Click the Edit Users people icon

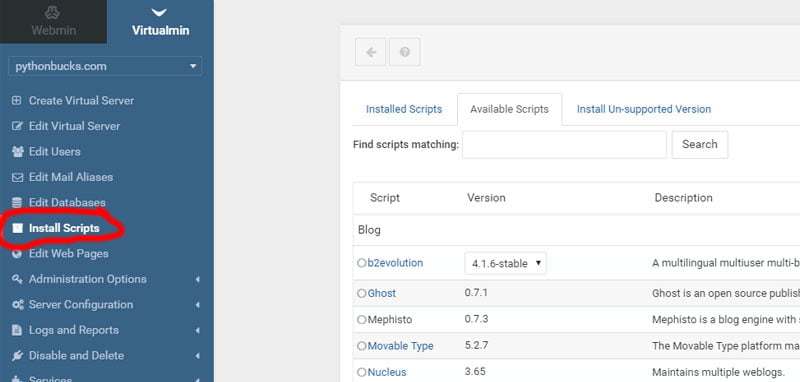tap(17, 151)
